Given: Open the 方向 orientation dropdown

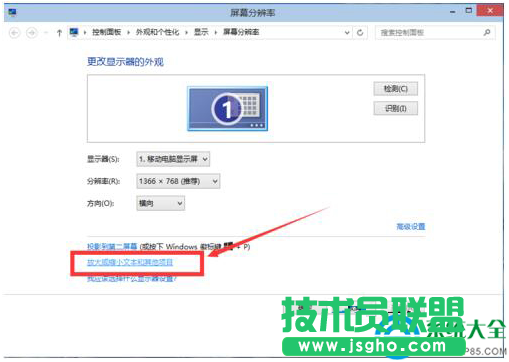Looking at the screenshot, I should click(x=160, y=203).
